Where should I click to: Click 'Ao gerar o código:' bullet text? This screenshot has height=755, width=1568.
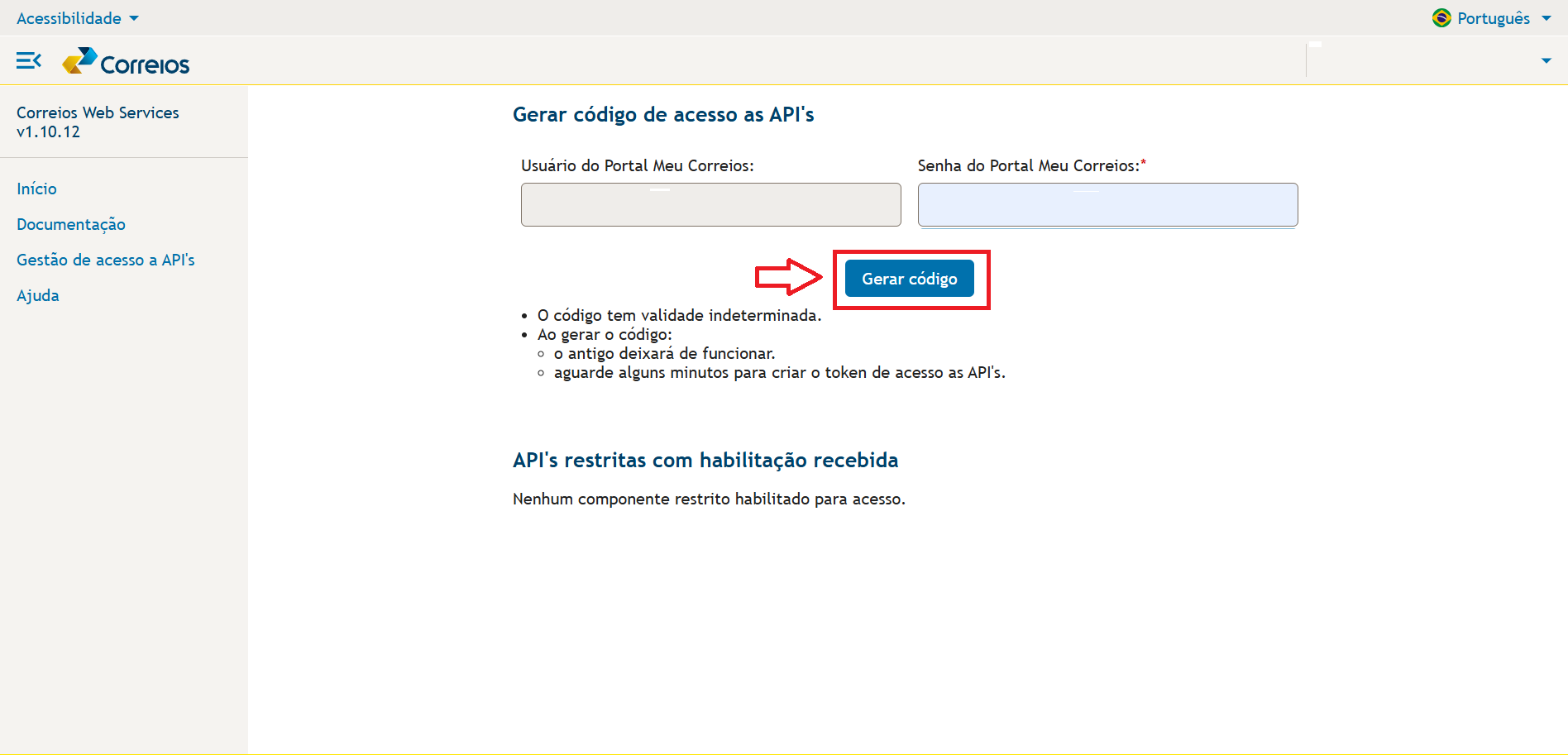click(605, 334)
